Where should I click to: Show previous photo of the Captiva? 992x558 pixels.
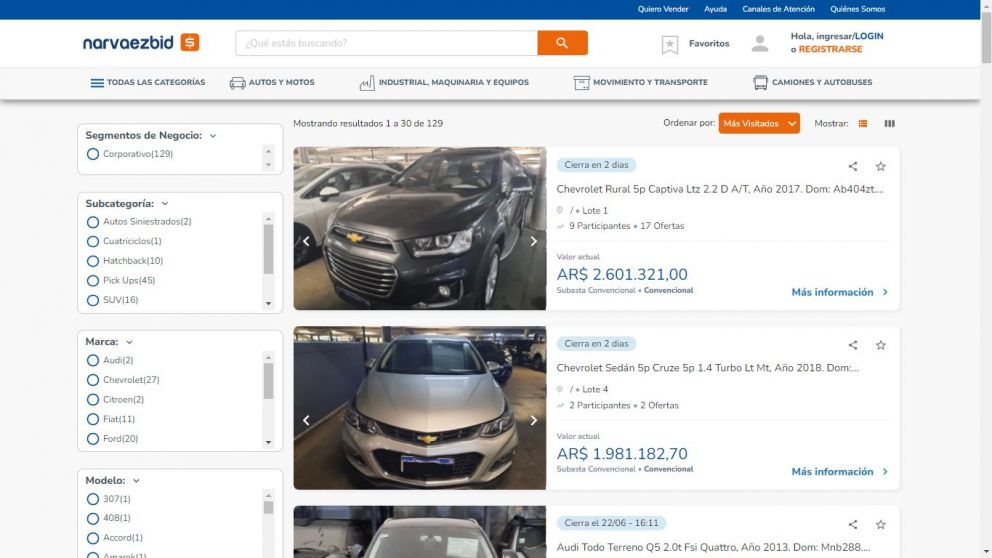pos(306,241)
